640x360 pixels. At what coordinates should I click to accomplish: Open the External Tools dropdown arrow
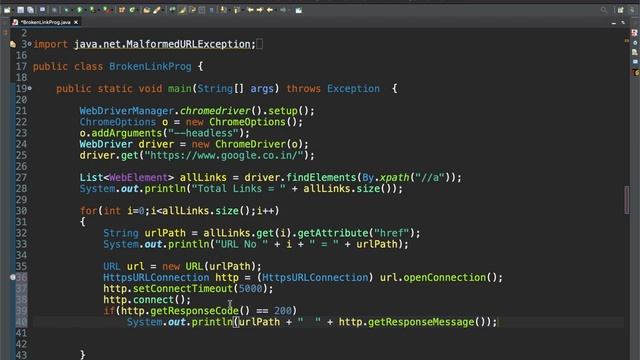point(112,10)
